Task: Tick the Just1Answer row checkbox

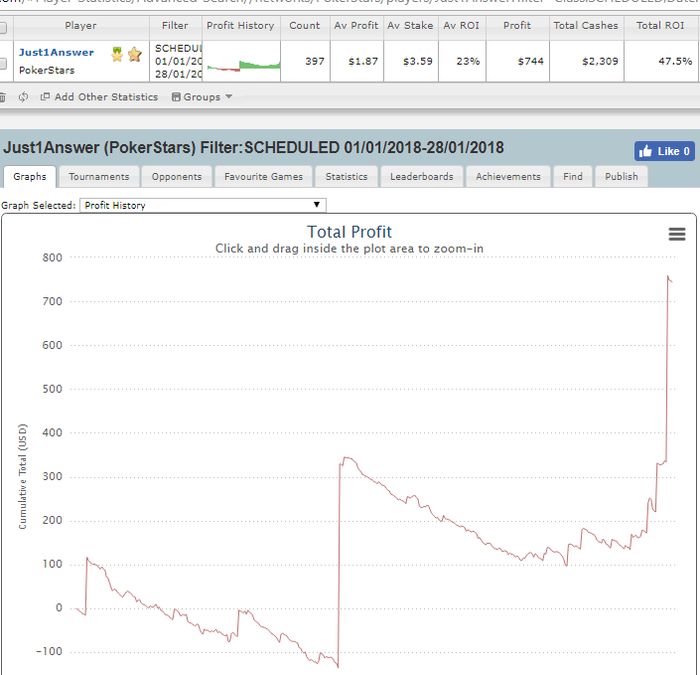Action: pyautogui.click(x=3, y=63)
